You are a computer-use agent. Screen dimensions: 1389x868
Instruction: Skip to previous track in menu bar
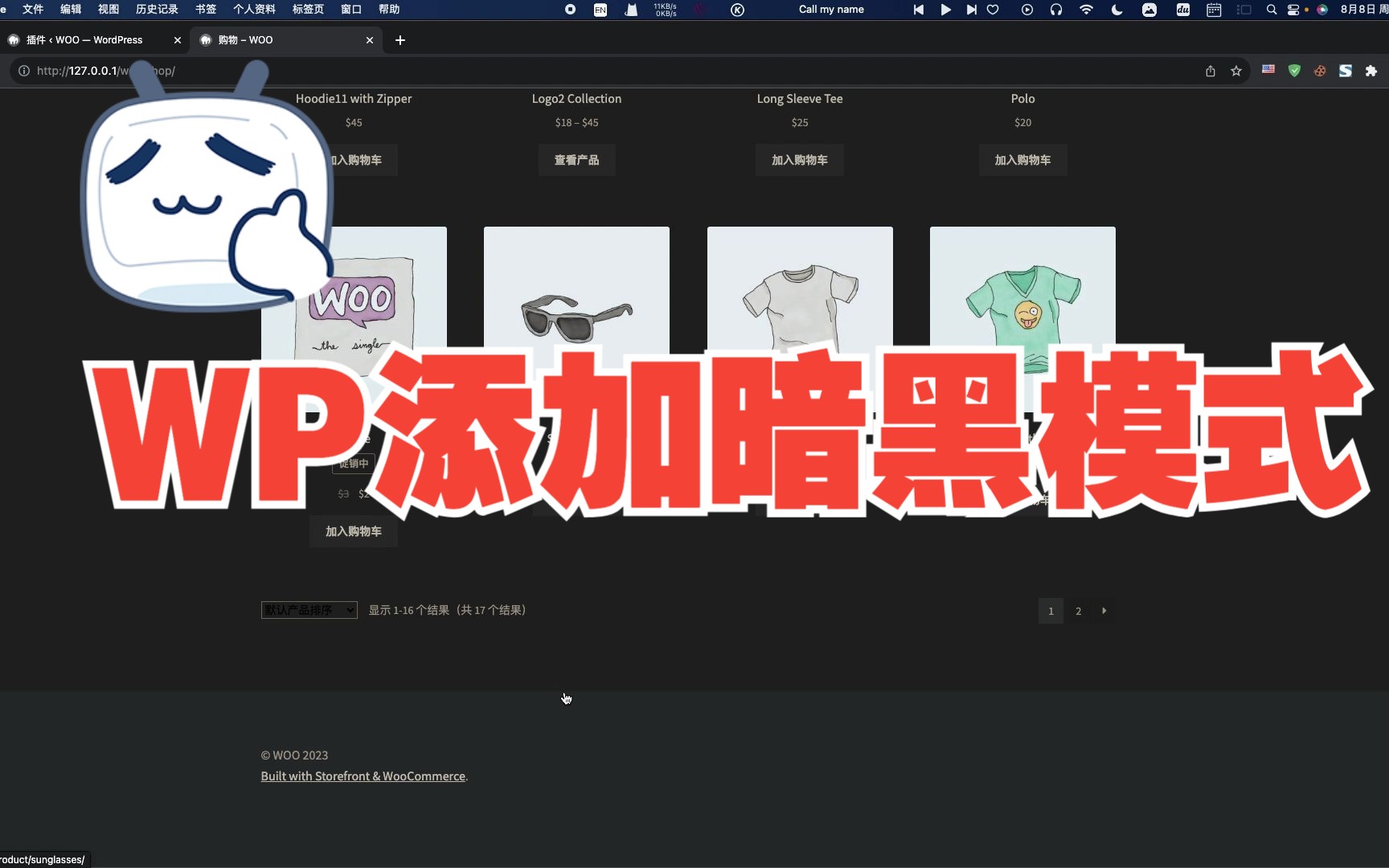point(918,10)
